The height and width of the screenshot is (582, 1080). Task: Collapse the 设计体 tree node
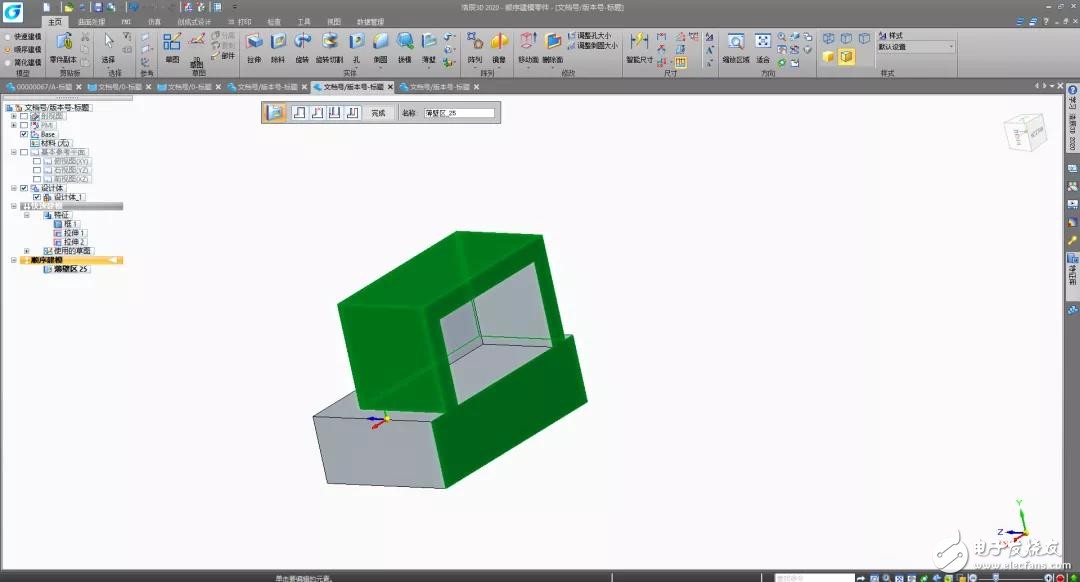point(14,188)
